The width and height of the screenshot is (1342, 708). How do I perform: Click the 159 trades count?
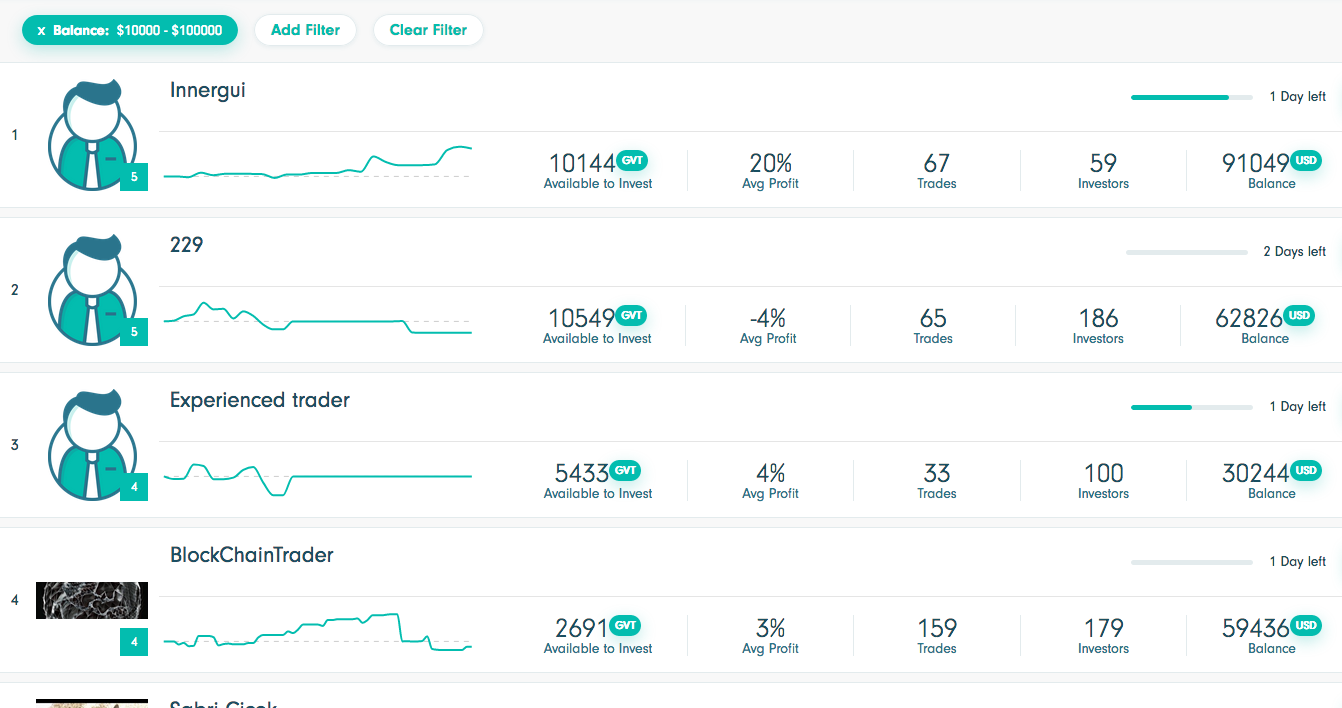[x=937, y=628]
